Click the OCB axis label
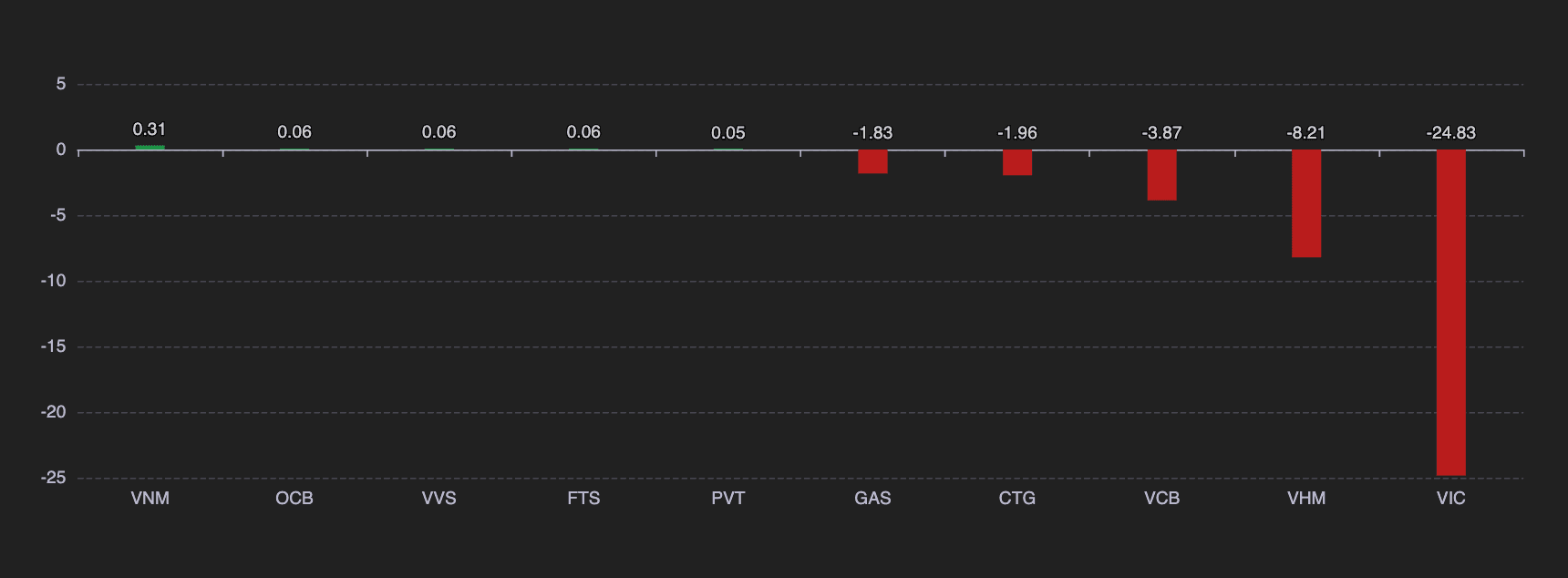The width and height of the screenshot is (1568, 578). click(x=294, y=498)
